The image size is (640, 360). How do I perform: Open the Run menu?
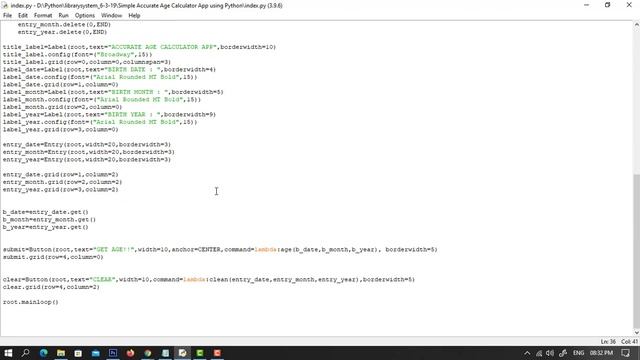pos(63,16)
